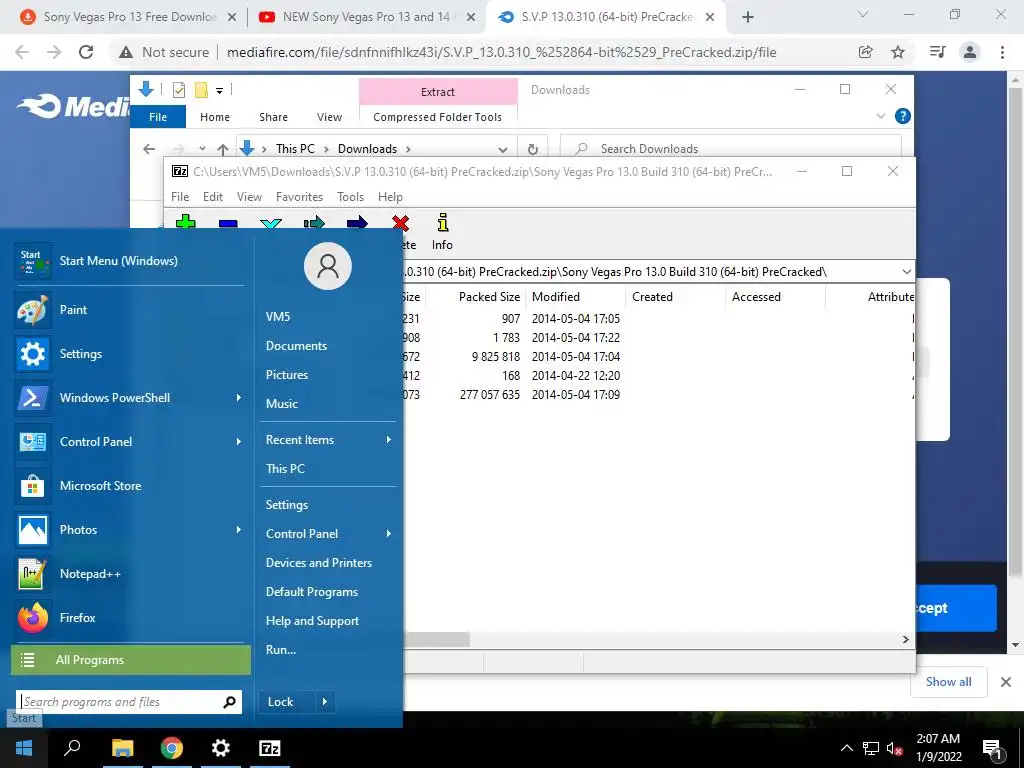Open the 7-Zip Info icon

click(442, 223)
